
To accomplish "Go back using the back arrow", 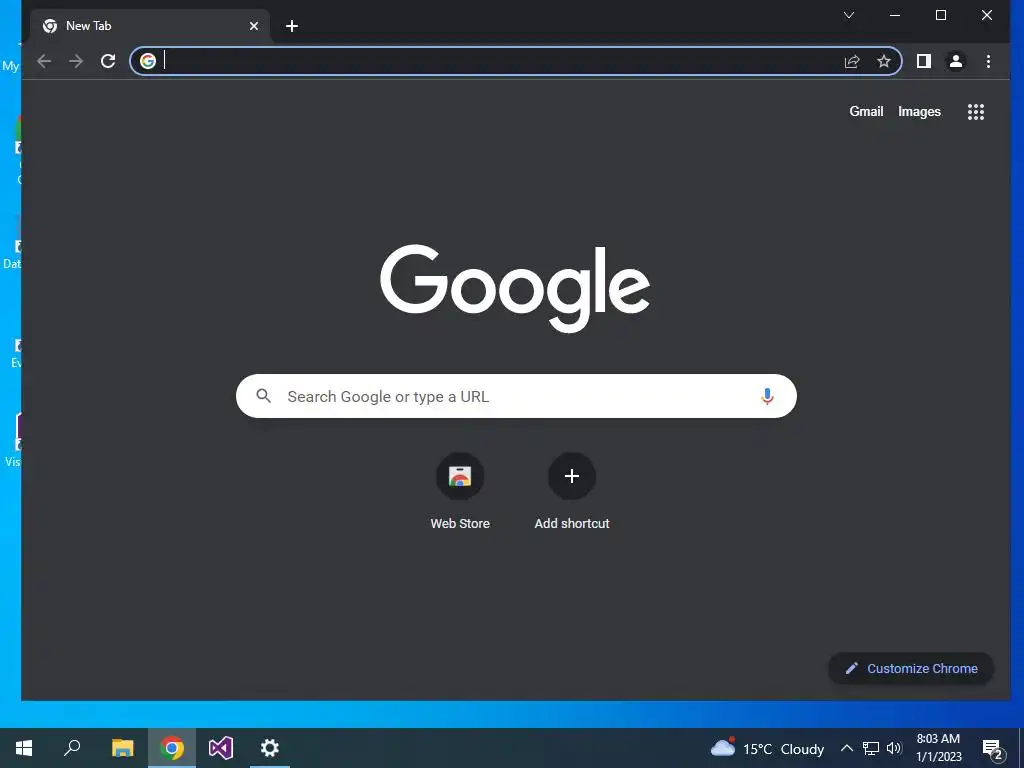I will [x=44, y=61].
